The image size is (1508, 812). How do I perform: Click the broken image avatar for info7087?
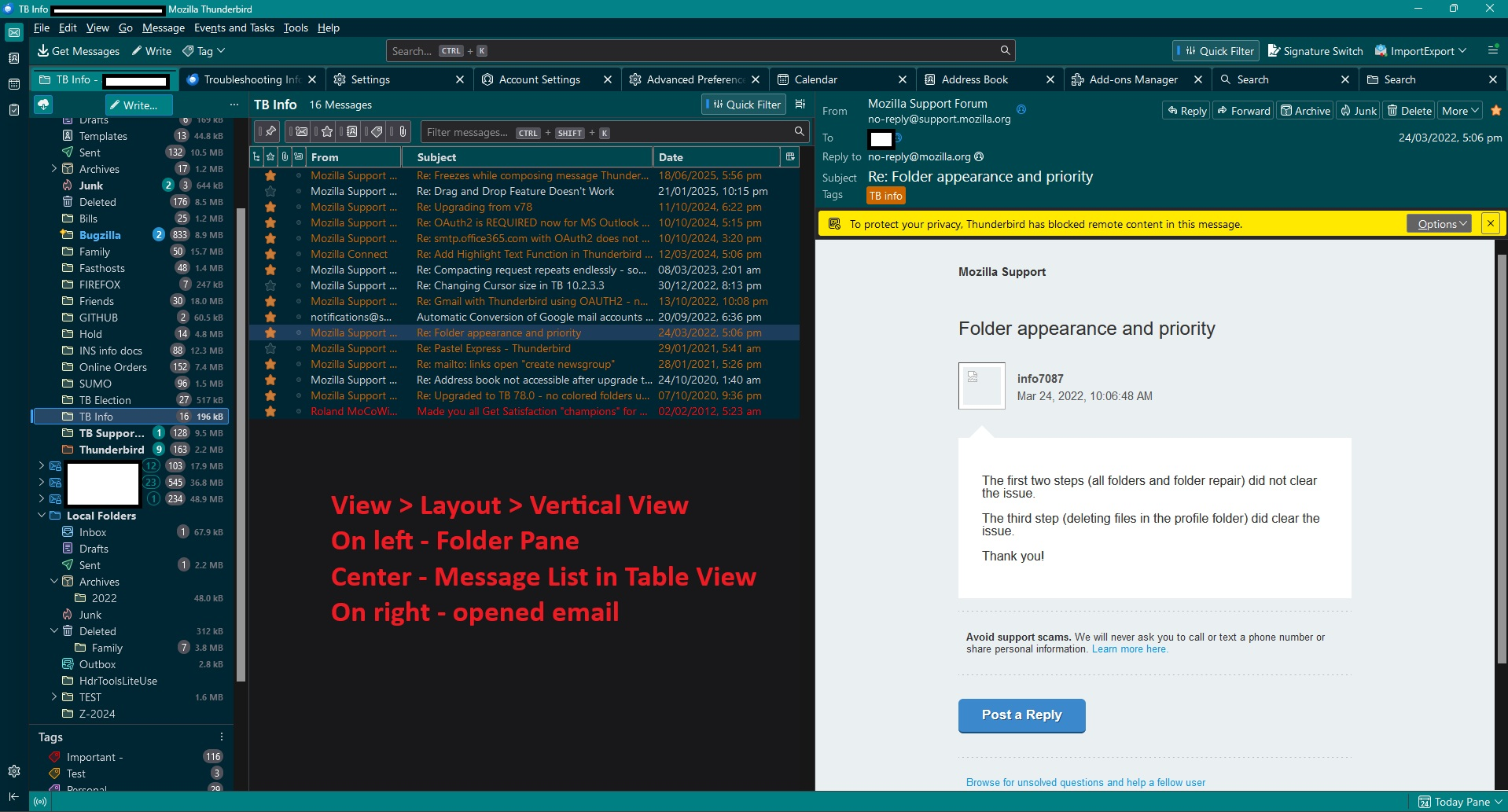point(981,386)
